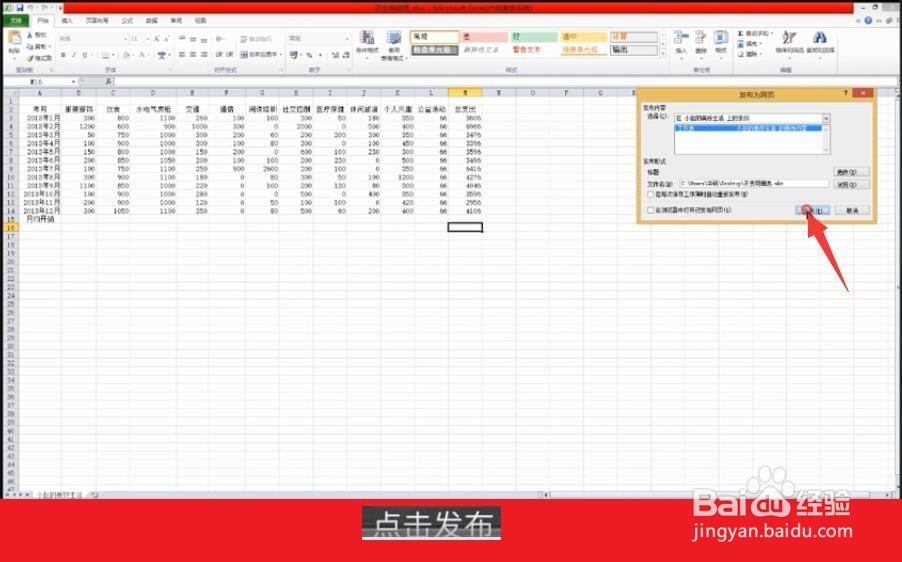The image size is (902, 562).
Task: Click the Center alignment icon
Action: pyautogui.click(x=193, y=55)
